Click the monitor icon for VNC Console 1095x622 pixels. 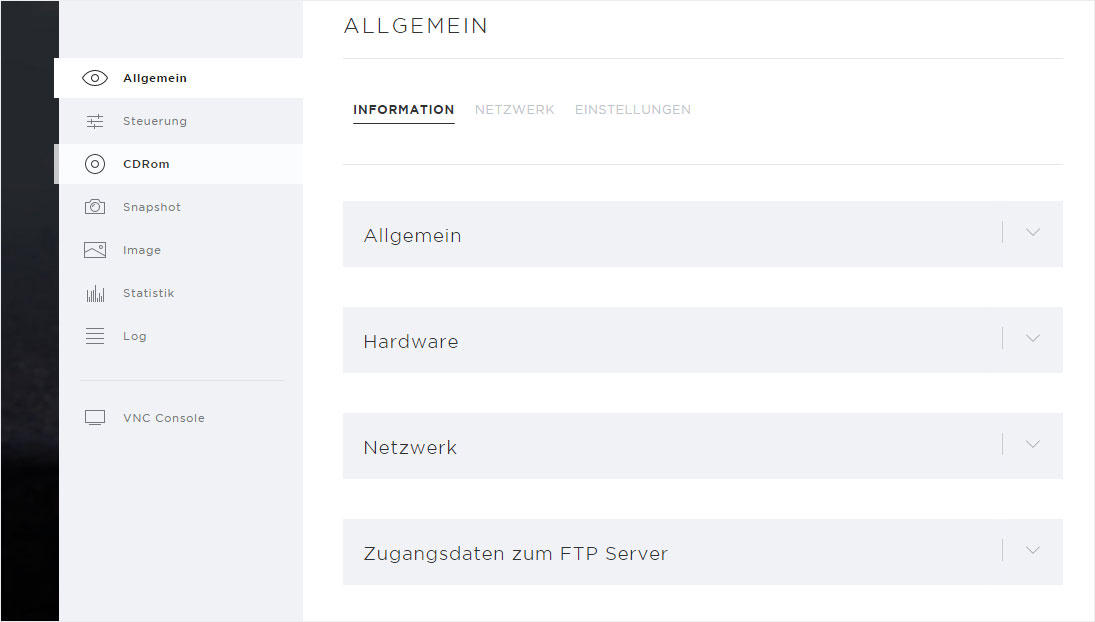click(x=95, y=417)
